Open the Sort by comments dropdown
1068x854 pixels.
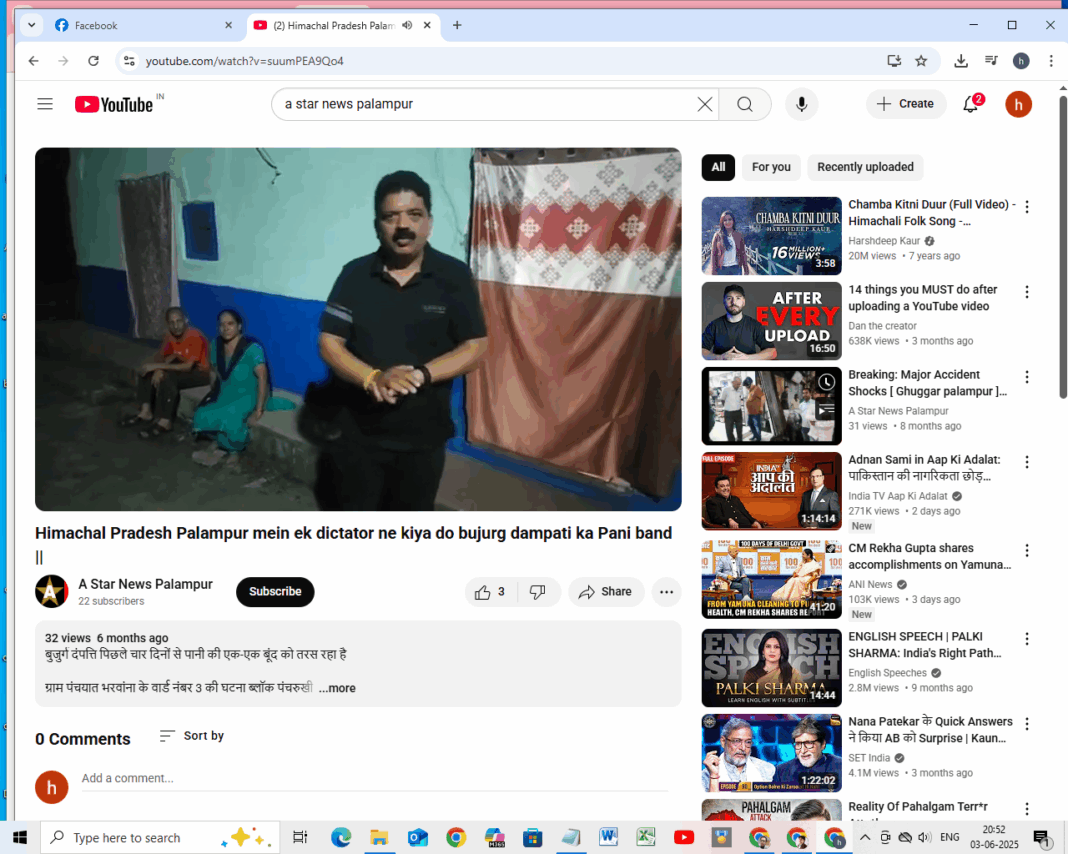click(x=191, y=736)
